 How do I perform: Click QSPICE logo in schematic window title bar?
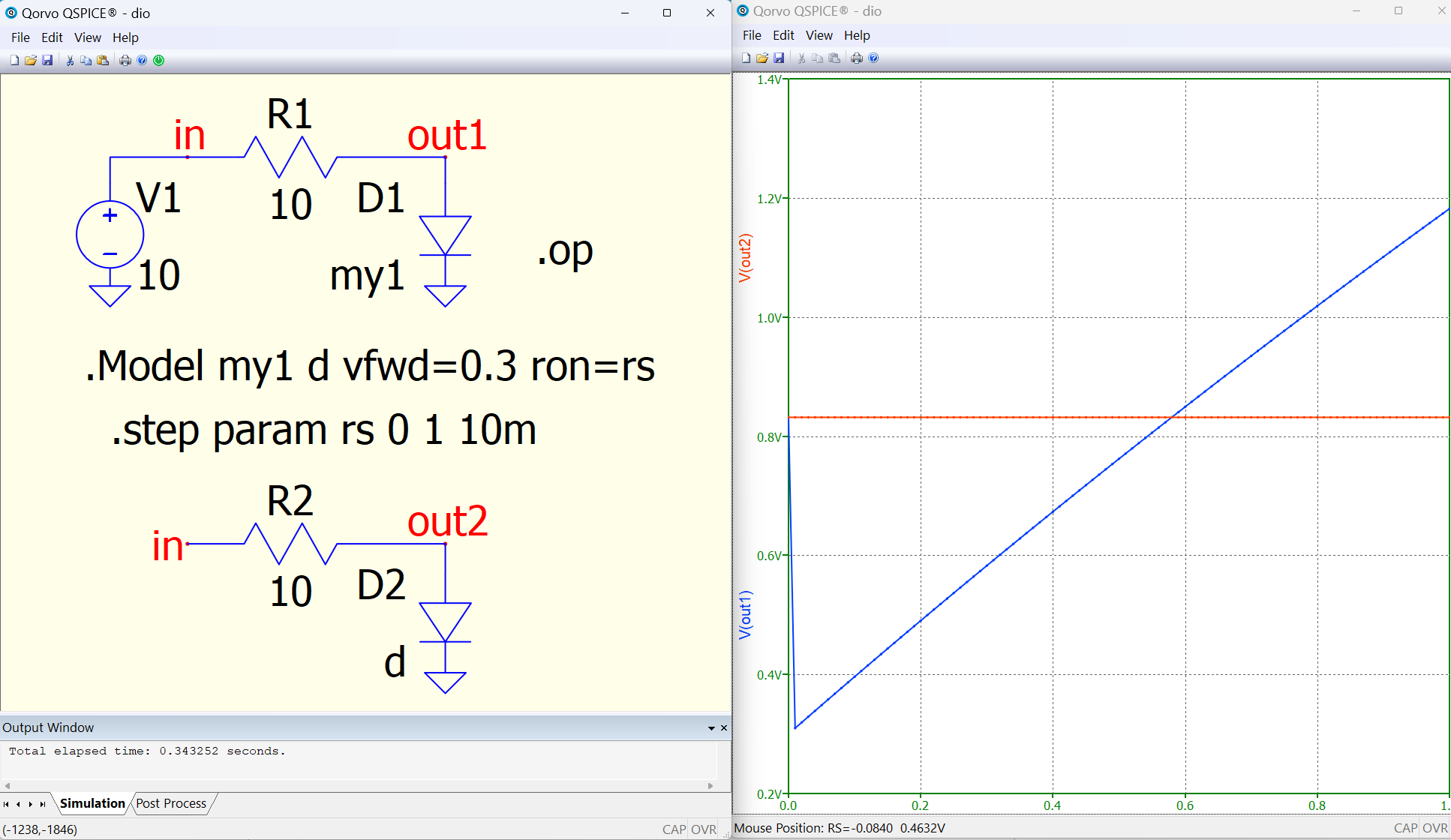(11, 13)
